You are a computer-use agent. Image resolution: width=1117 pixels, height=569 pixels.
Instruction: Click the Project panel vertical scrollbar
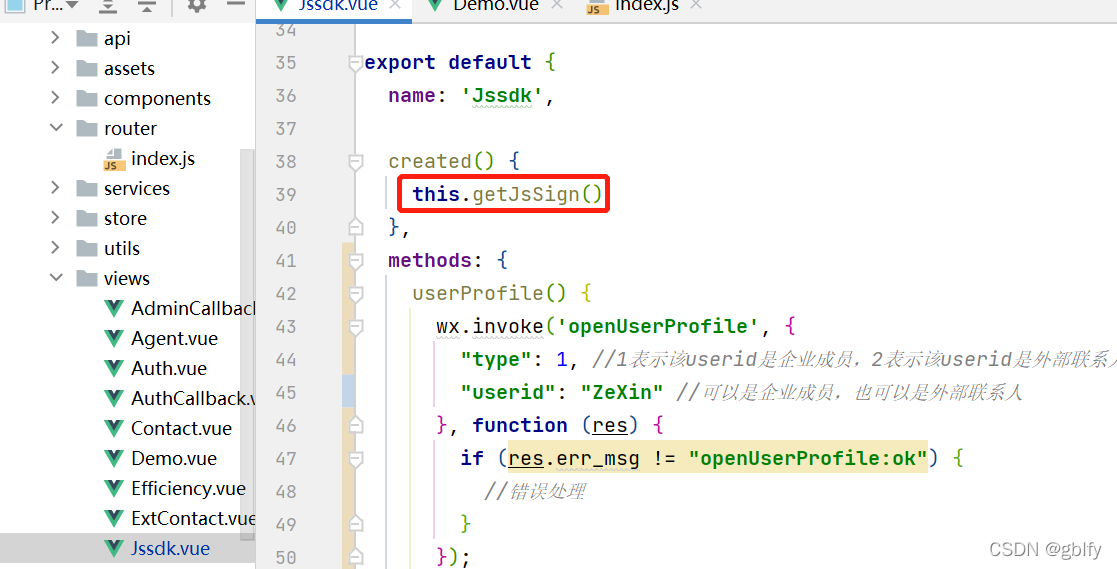pos(247,345)
